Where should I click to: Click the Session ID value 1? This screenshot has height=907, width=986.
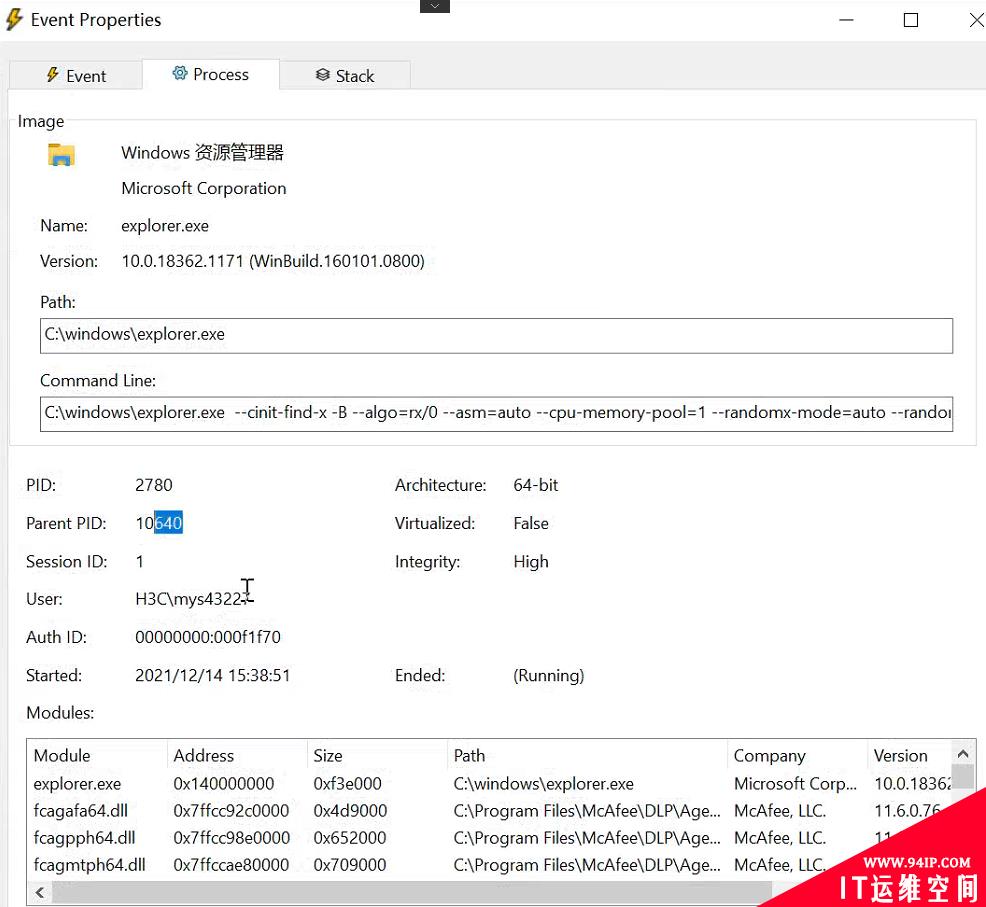click(140, 562)
